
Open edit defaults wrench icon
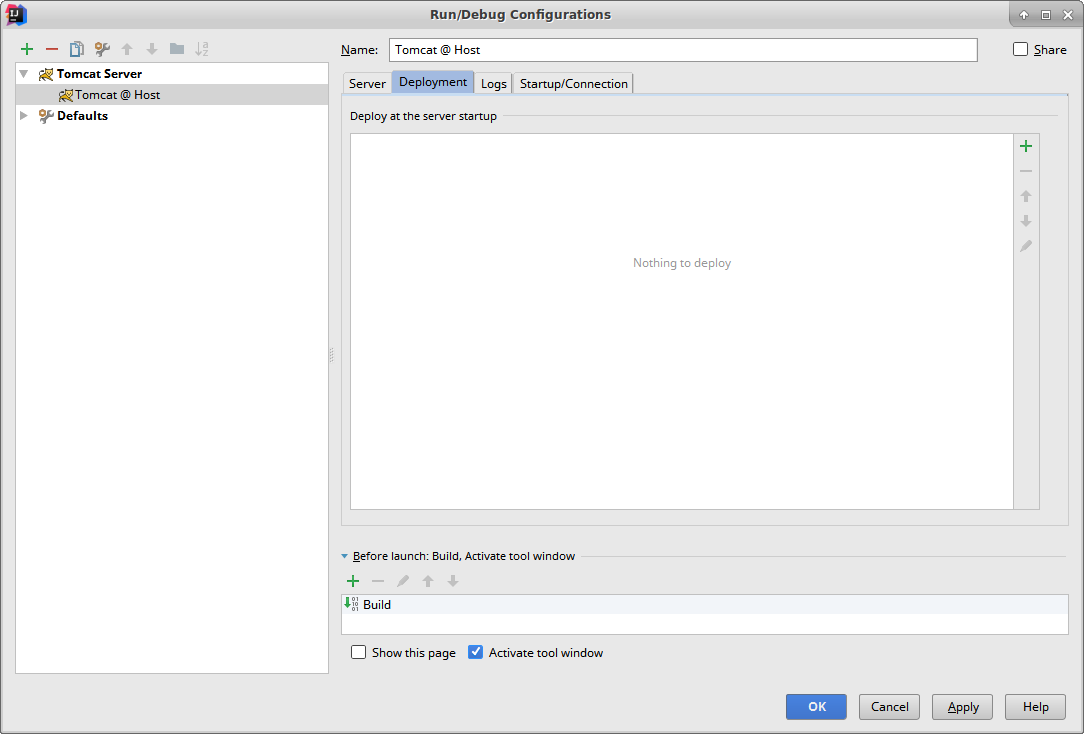pos(102,49)
